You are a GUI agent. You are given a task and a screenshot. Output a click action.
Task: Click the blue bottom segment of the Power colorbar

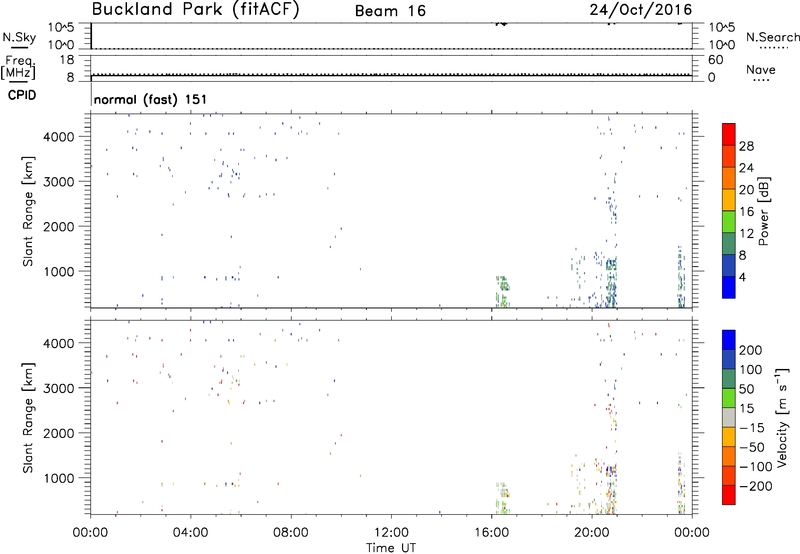coord(729,287)
